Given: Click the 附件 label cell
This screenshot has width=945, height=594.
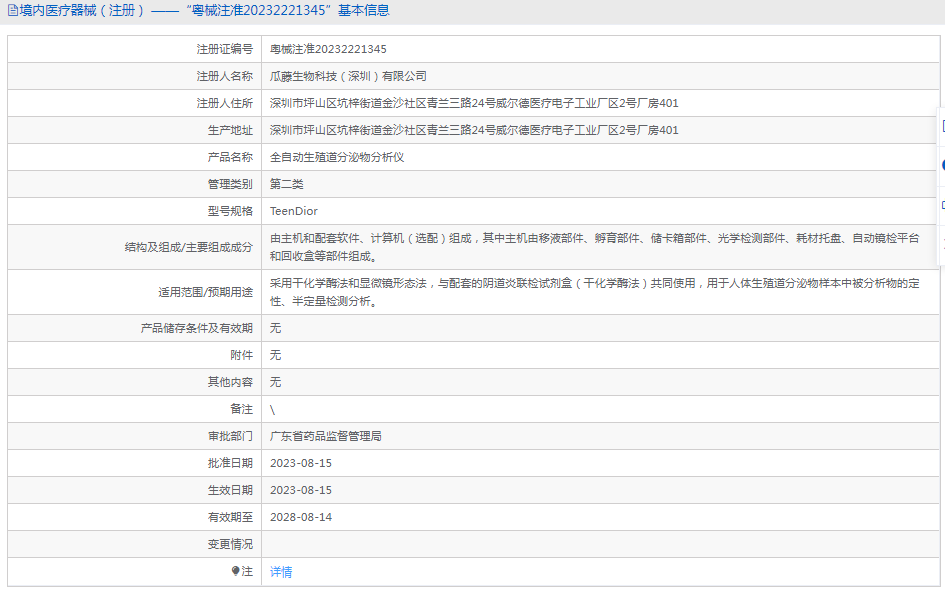Looking at the screenshot, I should pyautogui.click(x=134, y=355).
